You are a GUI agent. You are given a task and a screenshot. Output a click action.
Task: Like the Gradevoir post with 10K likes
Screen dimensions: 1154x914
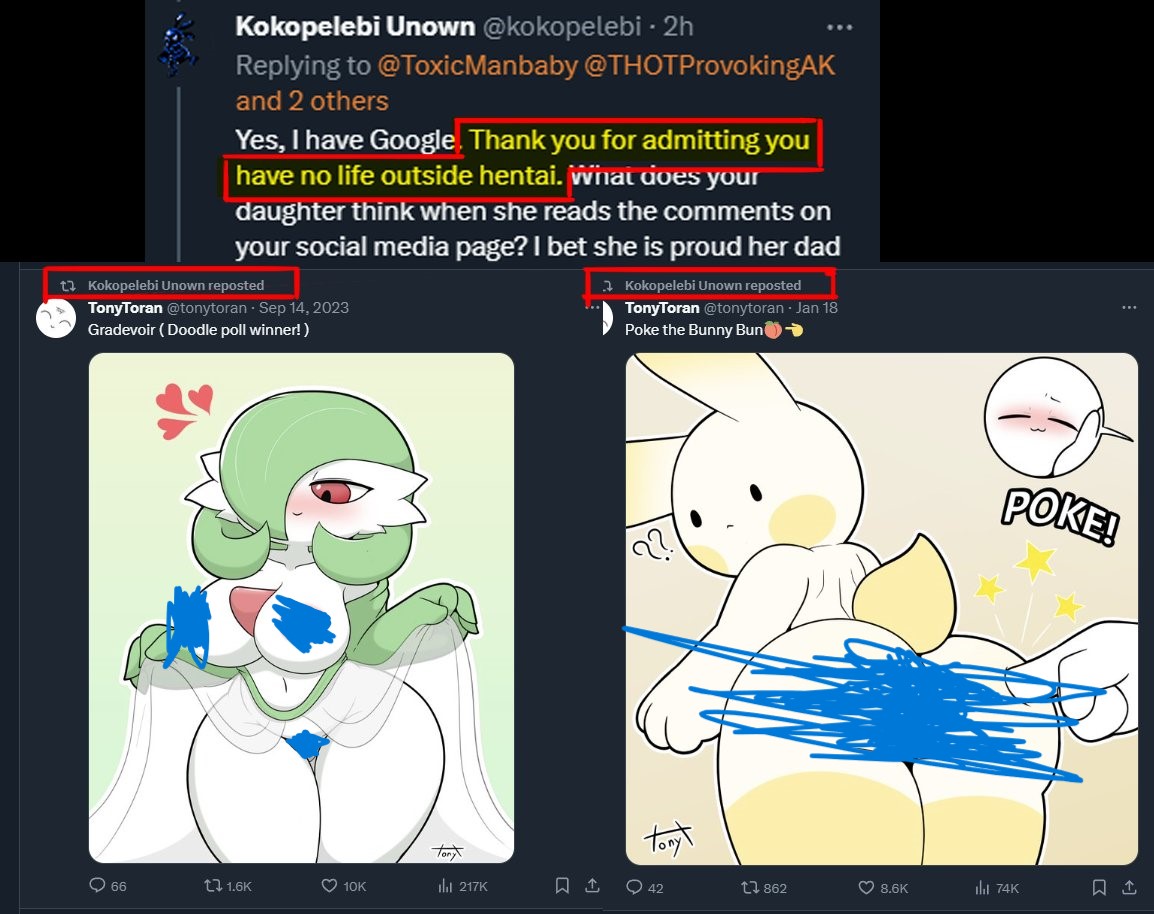click(344, 885)
